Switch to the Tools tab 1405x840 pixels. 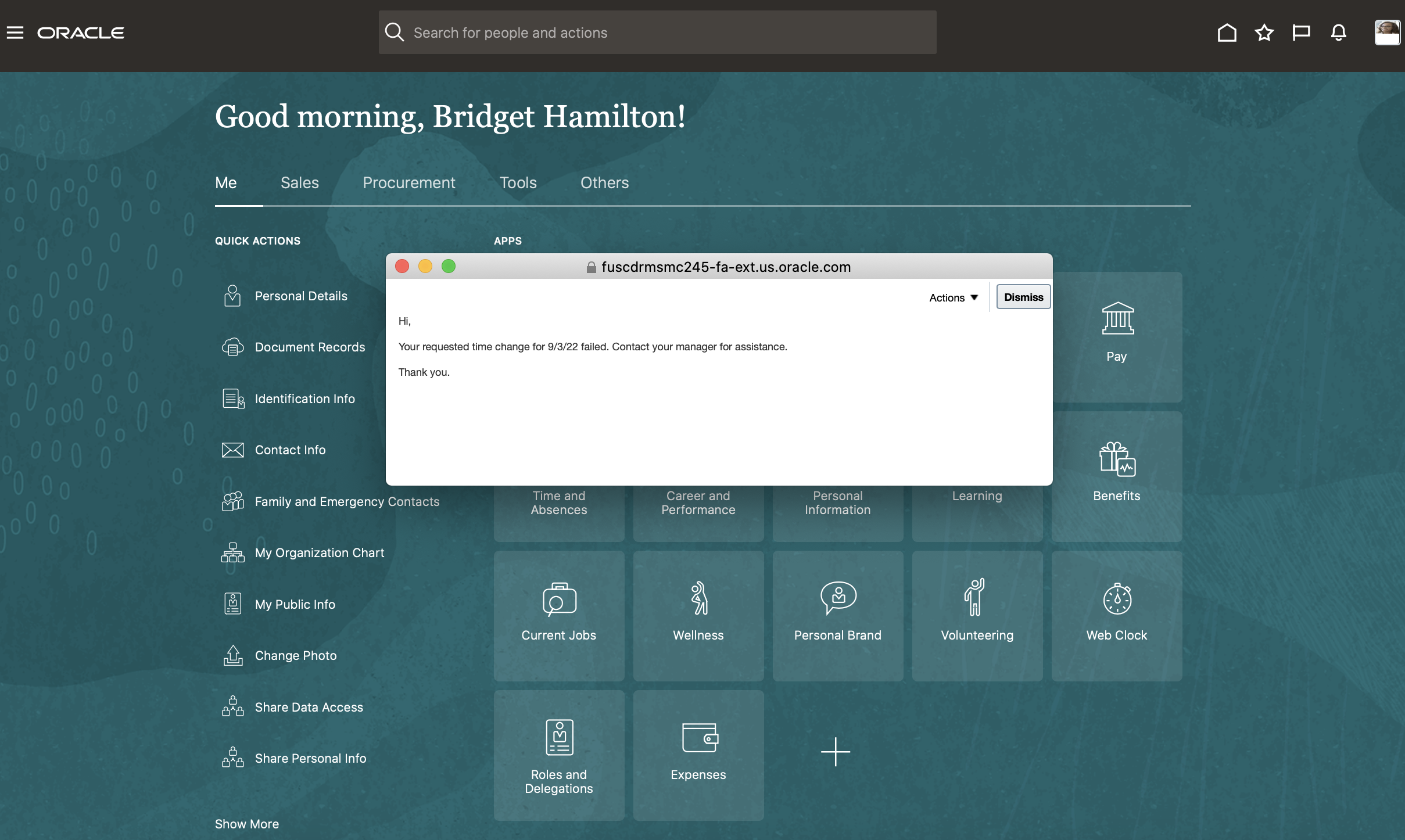click(518, 183)
